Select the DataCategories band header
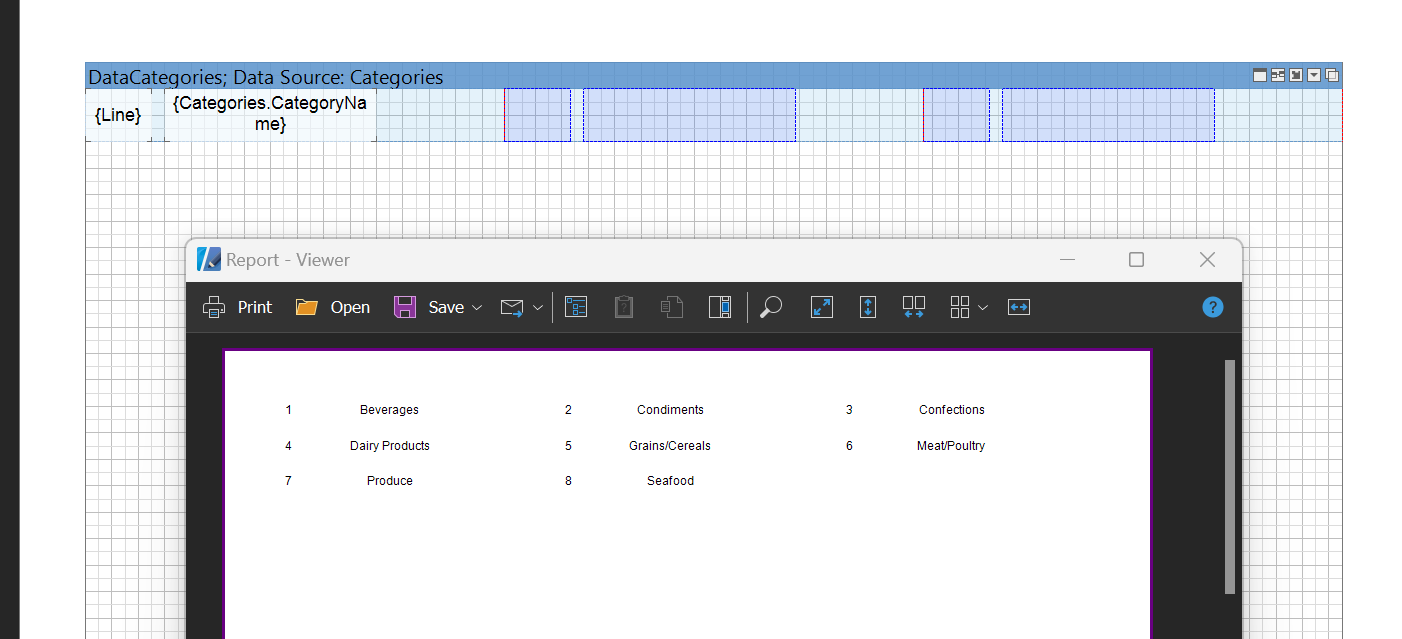The image size is (1402, 639). pyautogui.click(x=713, y=76)
